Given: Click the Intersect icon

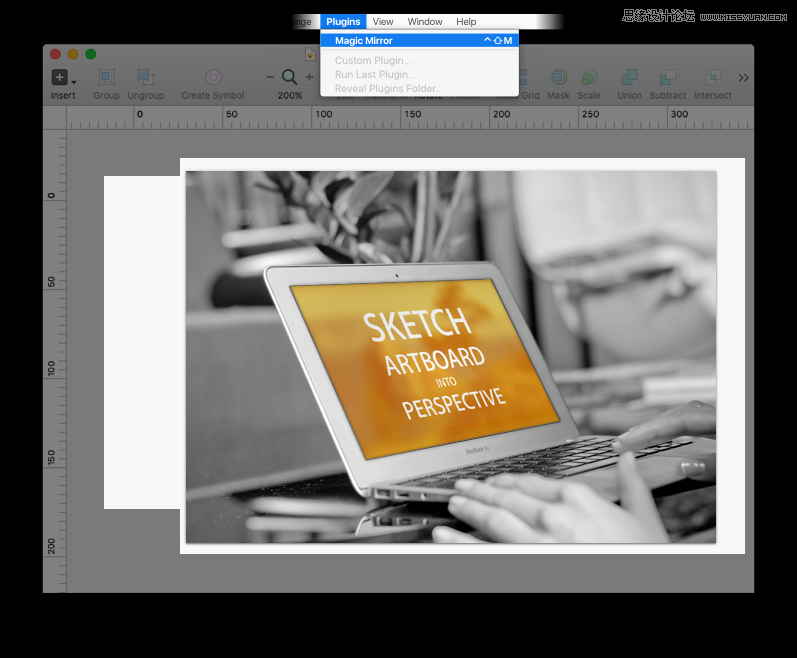Looking at the screenshot, I should pos(712,77).
